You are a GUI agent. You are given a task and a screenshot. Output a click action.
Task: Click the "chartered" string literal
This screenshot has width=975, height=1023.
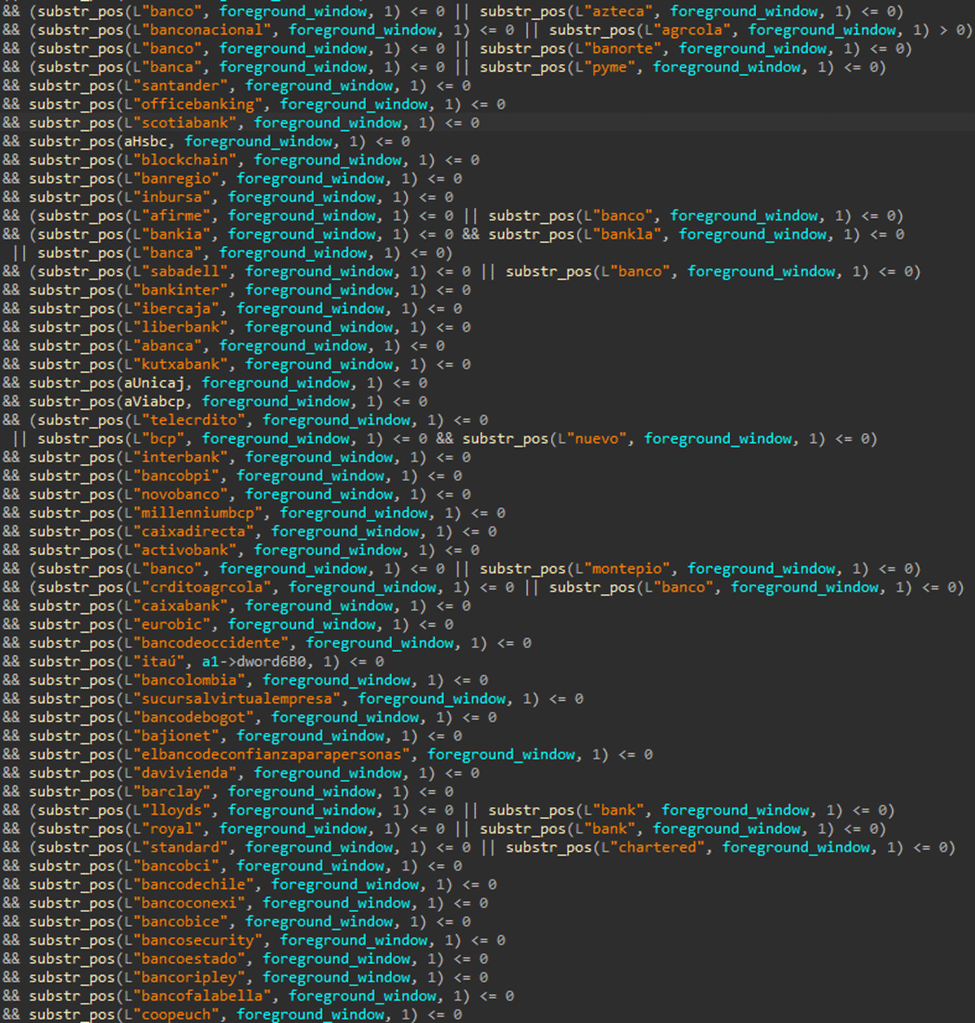[657, 848]
